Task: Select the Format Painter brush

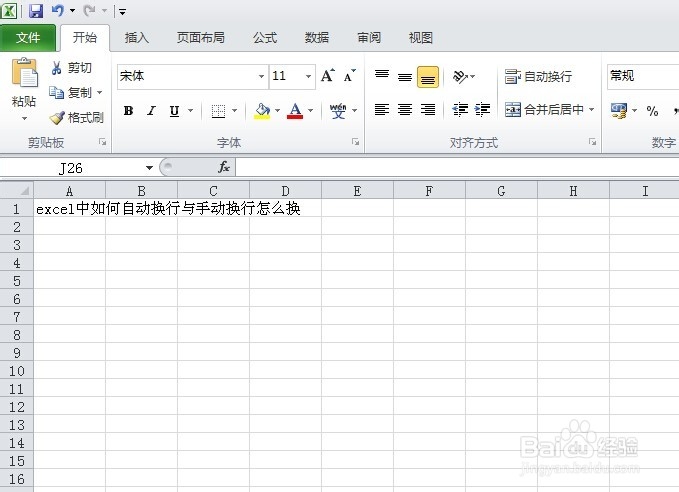Action: (x=57, y=117)
